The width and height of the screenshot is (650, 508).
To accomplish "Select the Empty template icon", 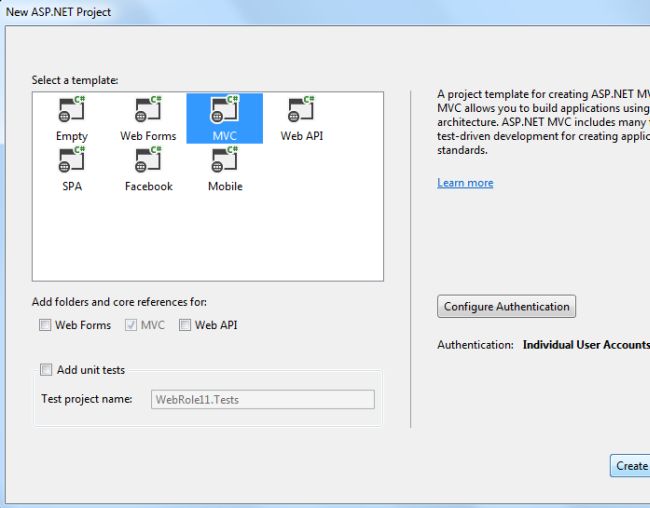I will (72, 109).
